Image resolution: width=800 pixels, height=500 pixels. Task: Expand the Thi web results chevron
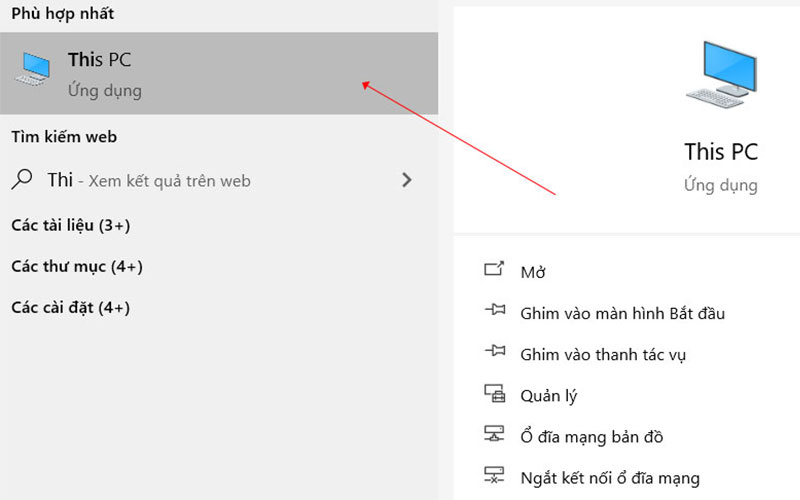407,180
